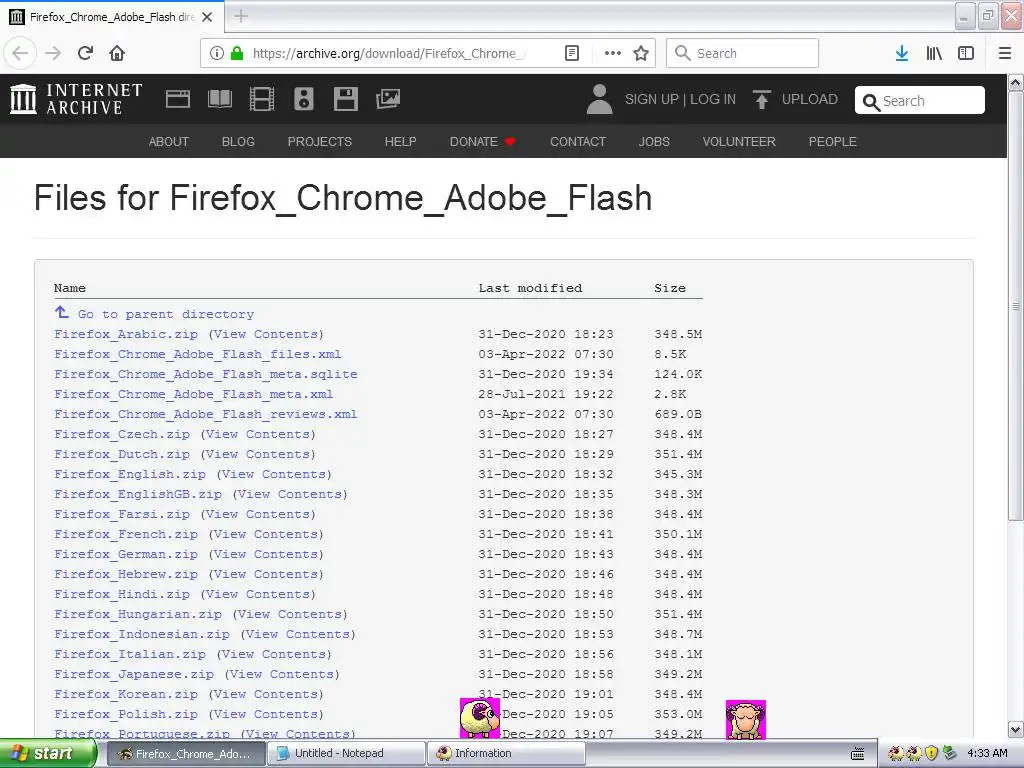The width and height of the screenshot is (1024, 768).
Task: Follow Go to parent directory link
Action: click(166, 314)
